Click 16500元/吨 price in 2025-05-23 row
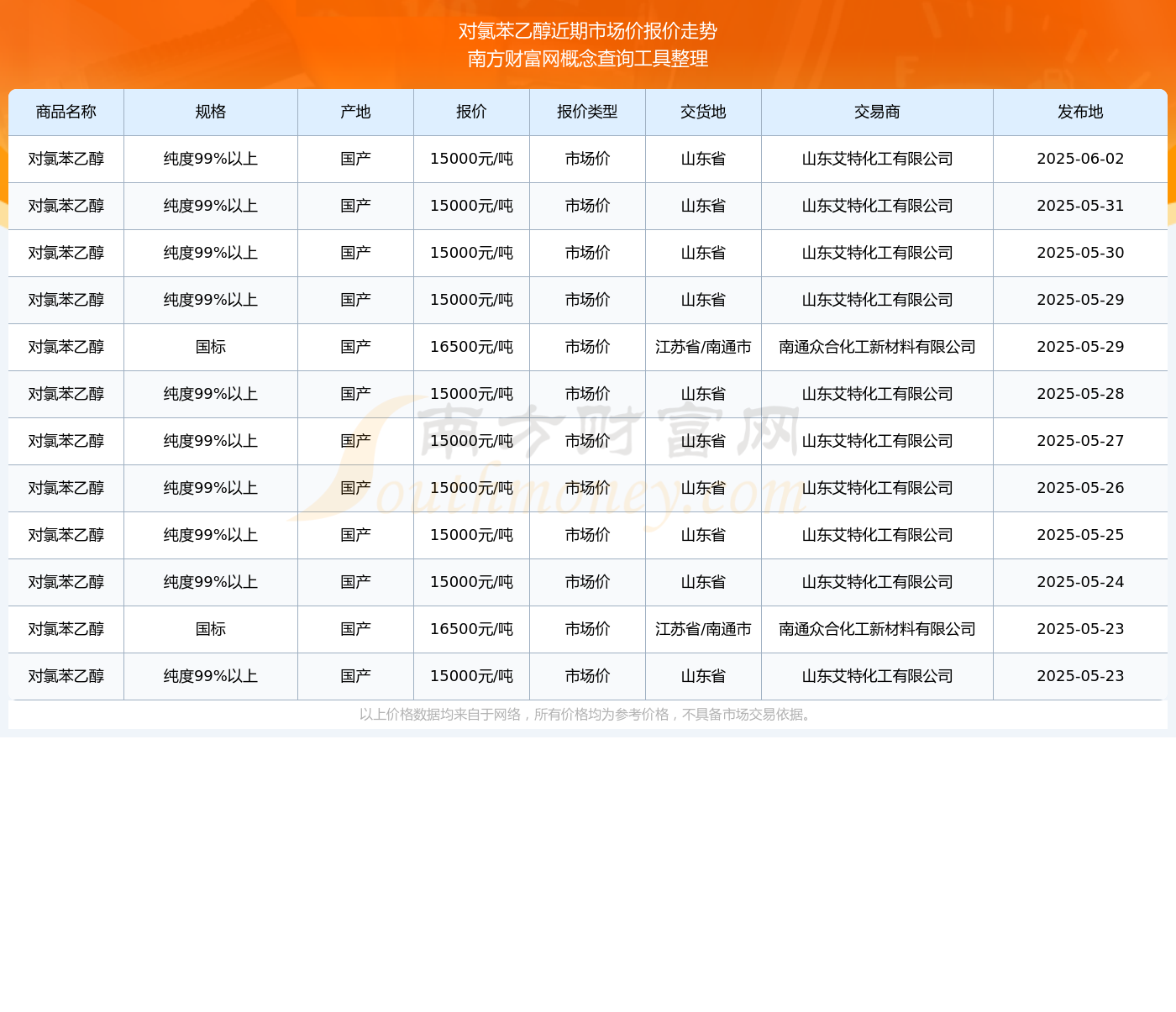 pos(472,629)
